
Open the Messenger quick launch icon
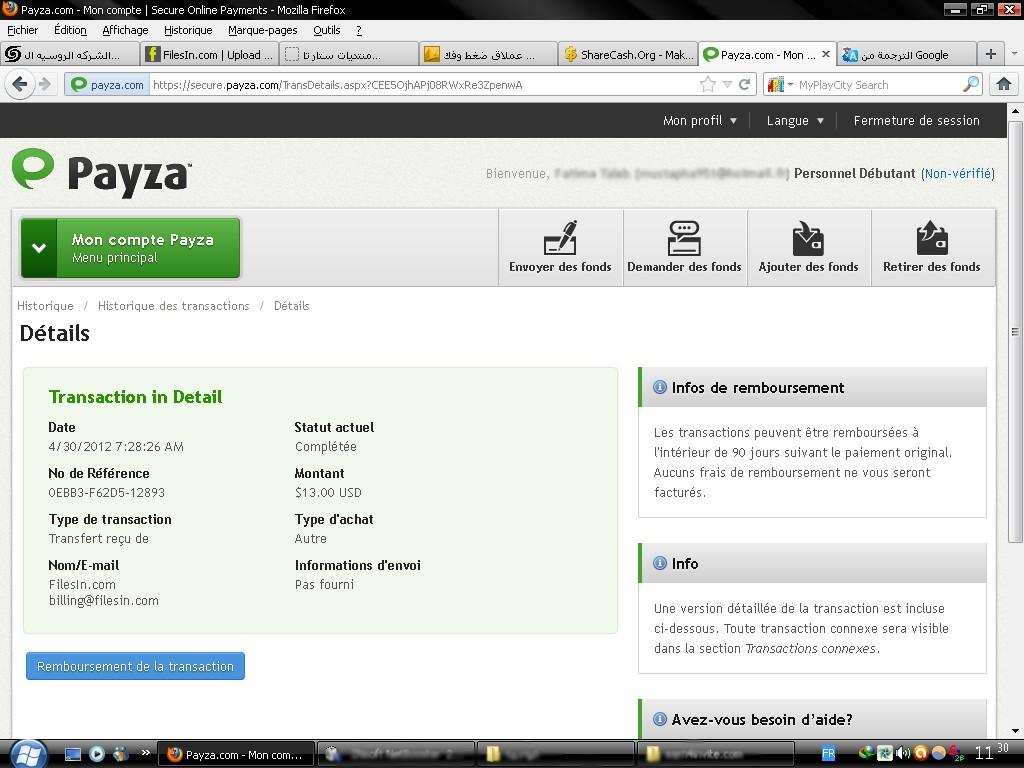[x=121, y=754]
